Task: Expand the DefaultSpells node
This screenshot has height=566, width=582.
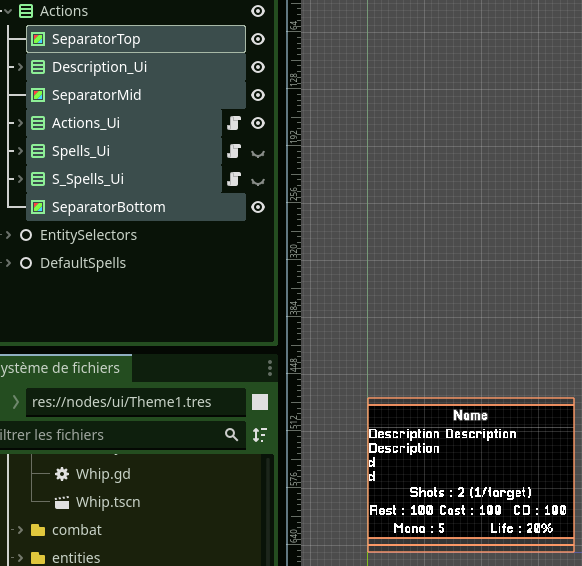Action: pyautogui.click(x=9, y=263)
